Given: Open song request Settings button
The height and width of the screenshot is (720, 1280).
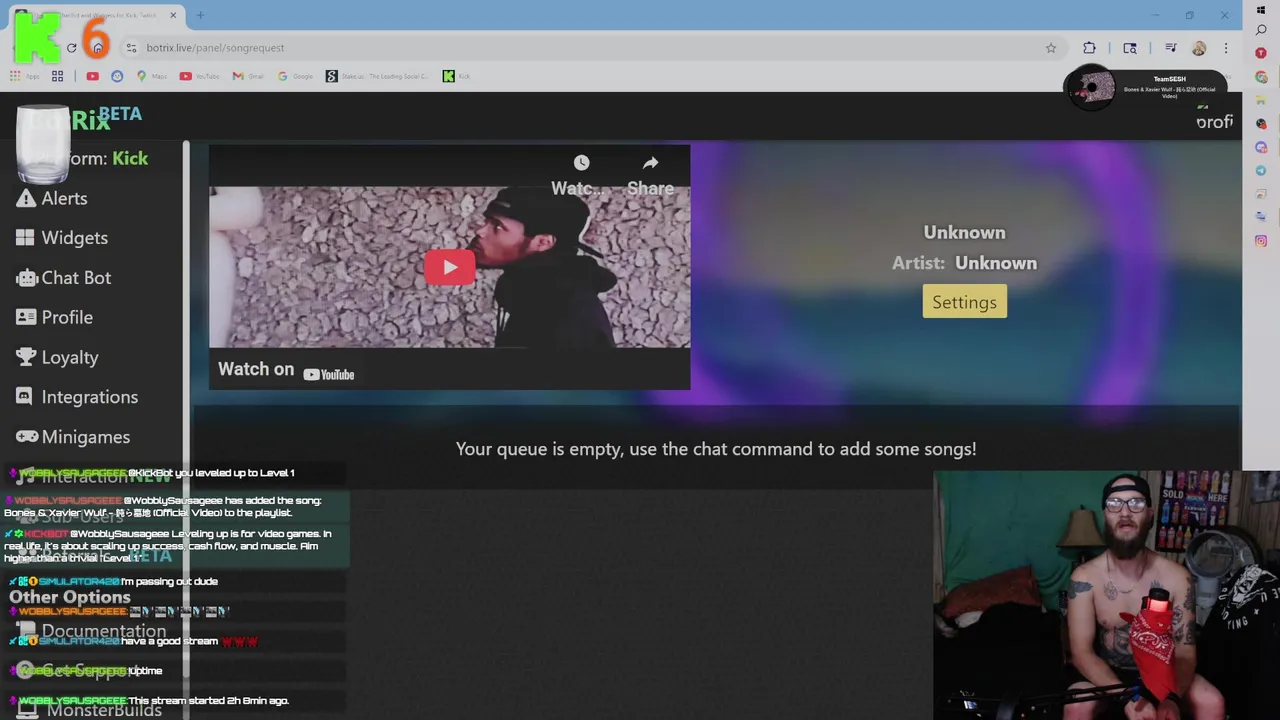Looking at the screenshot, I should tap(964, 302).
